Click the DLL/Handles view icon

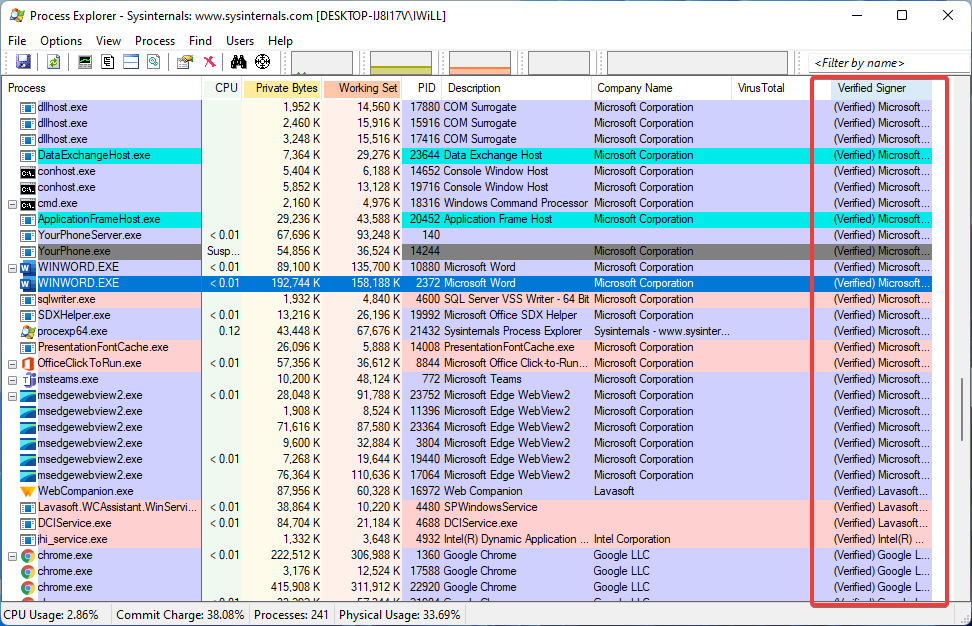pos(154,62)
